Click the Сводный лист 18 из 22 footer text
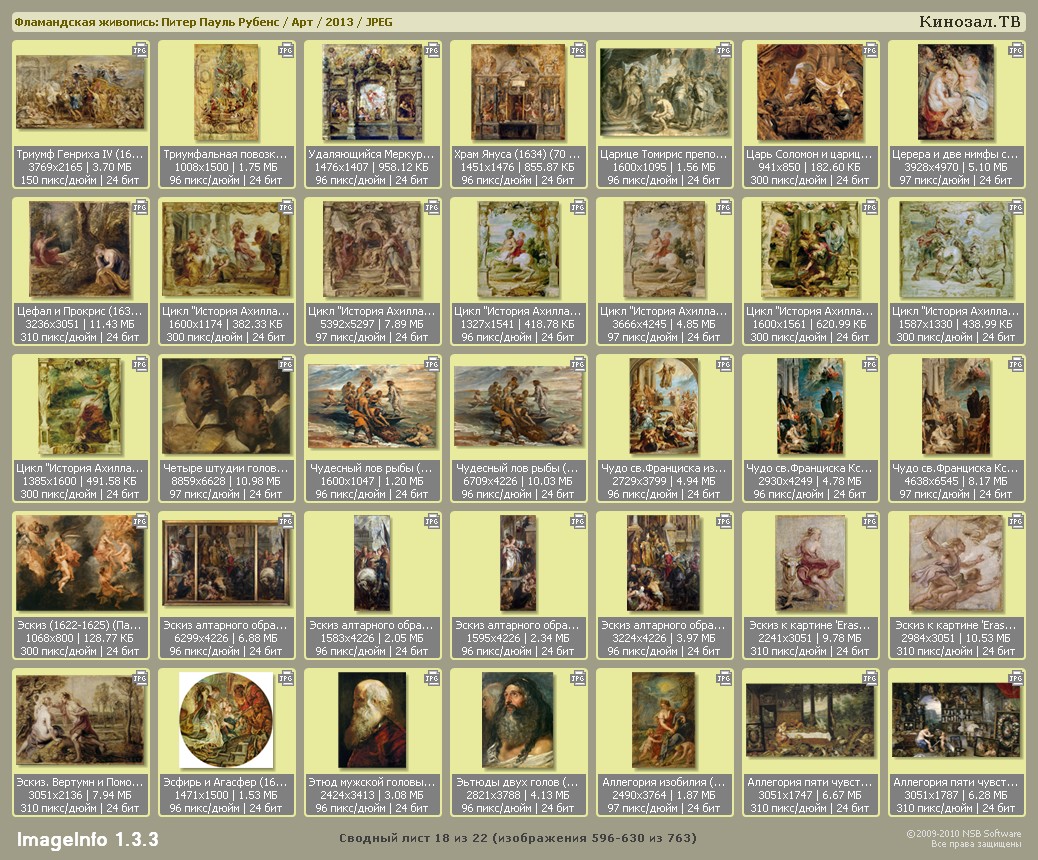1038x860 pixels. click(517, 838)
